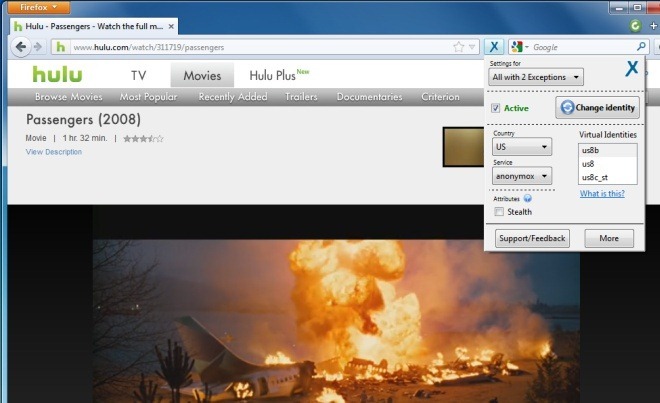This screenshot has width=660, height=403.
Task: Open the Criterion link
Action: (x=440, y=97)
